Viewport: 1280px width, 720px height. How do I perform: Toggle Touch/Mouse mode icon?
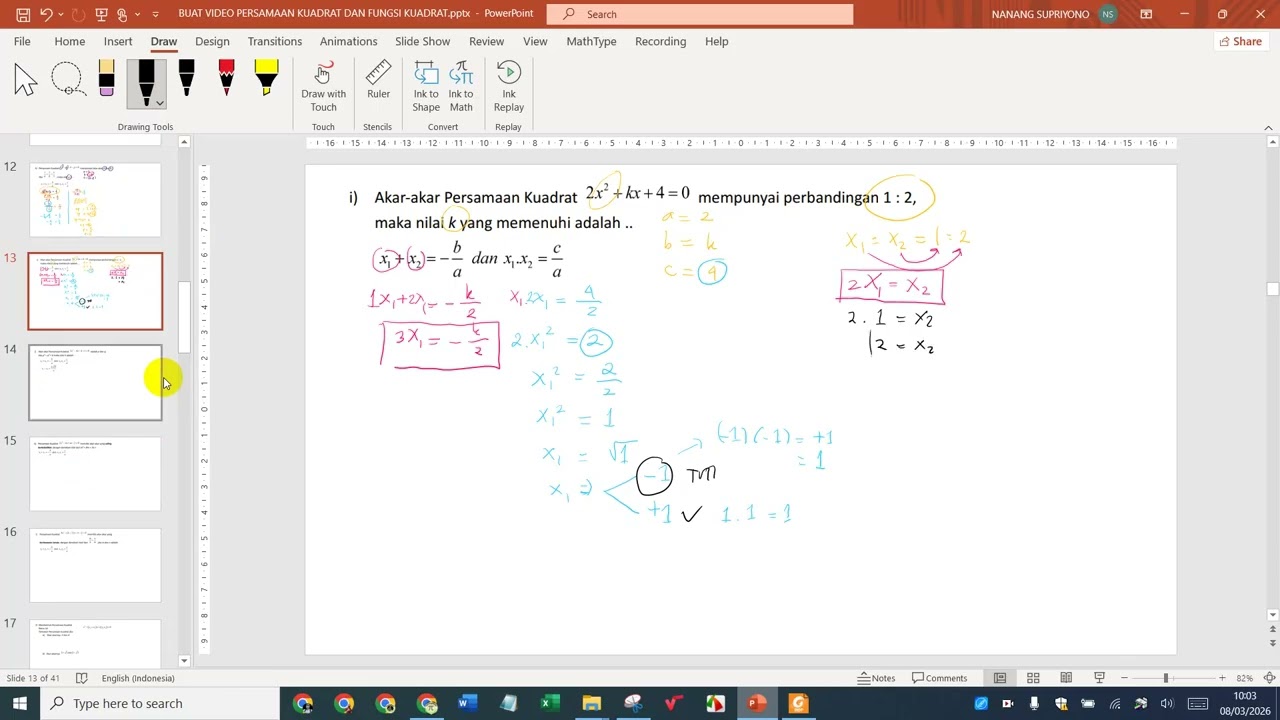click(122, 14)
